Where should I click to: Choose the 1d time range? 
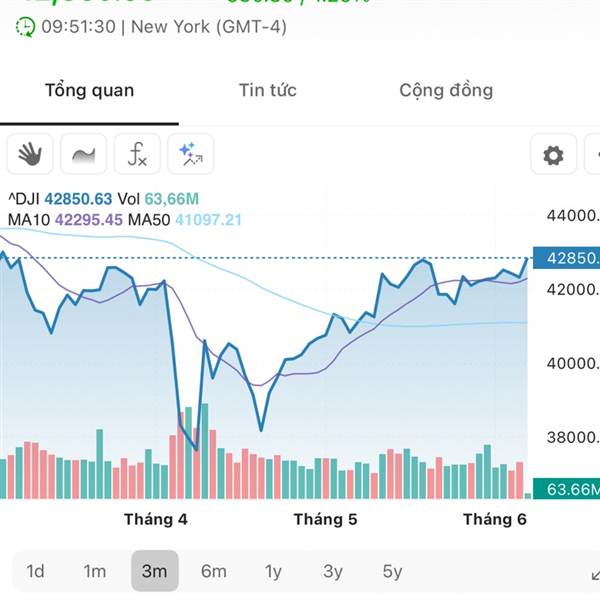(x=35, y=571)
